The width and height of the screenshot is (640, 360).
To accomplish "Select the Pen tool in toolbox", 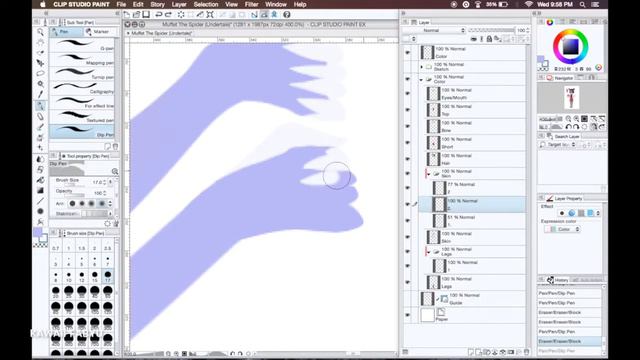I will [x=40, y=105].
